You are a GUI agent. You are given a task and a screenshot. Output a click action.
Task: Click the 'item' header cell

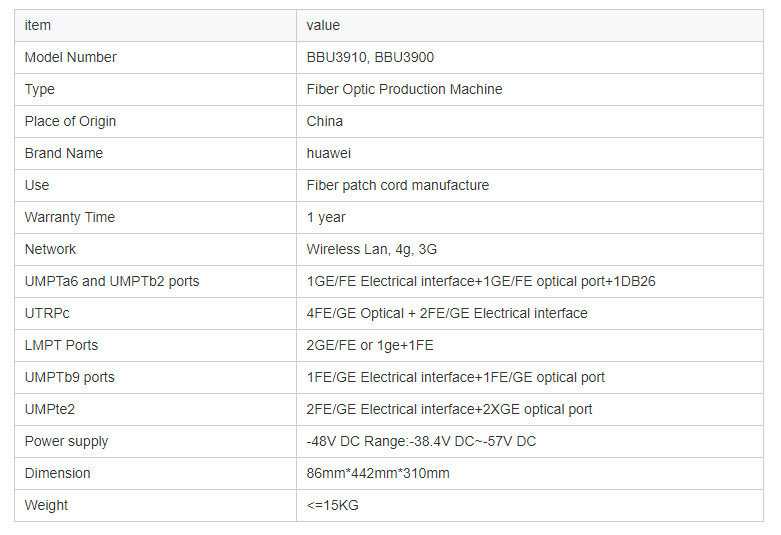37,25
